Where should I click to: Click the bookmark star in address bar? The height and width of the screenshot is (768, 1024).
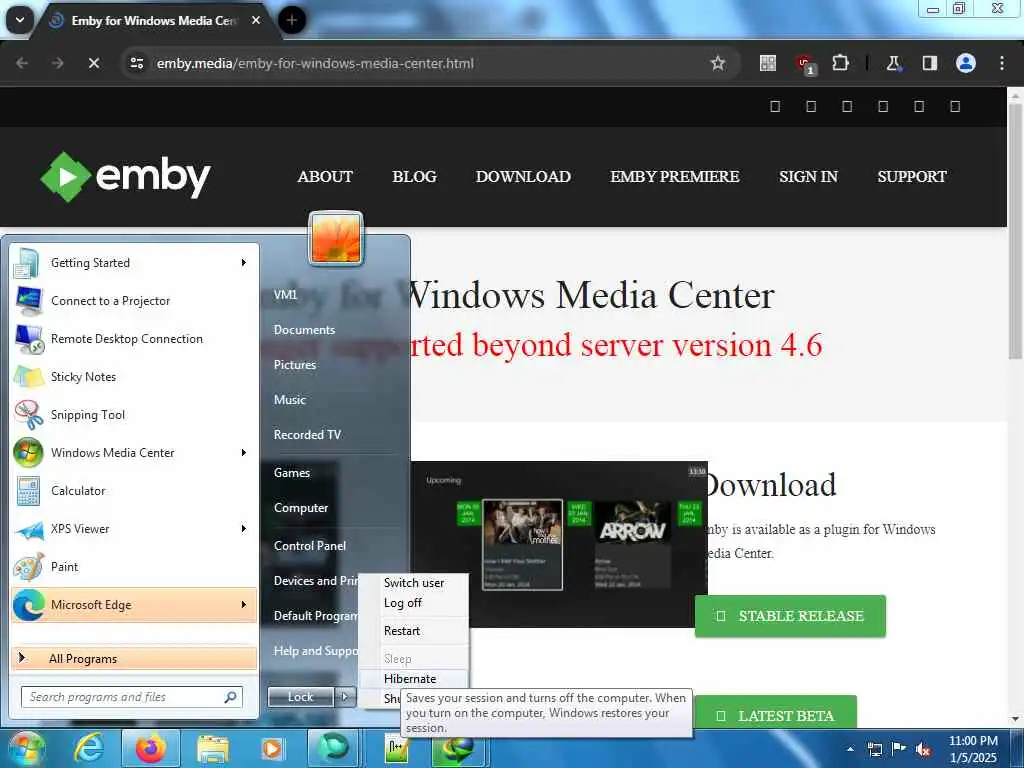[718, 63]
